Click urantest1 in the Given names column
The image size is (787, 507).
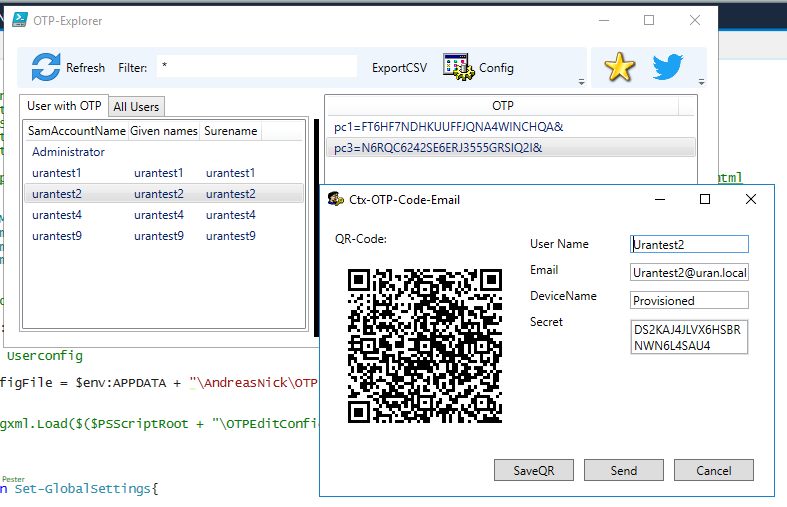pyautogui.click(x=159, y=173)
